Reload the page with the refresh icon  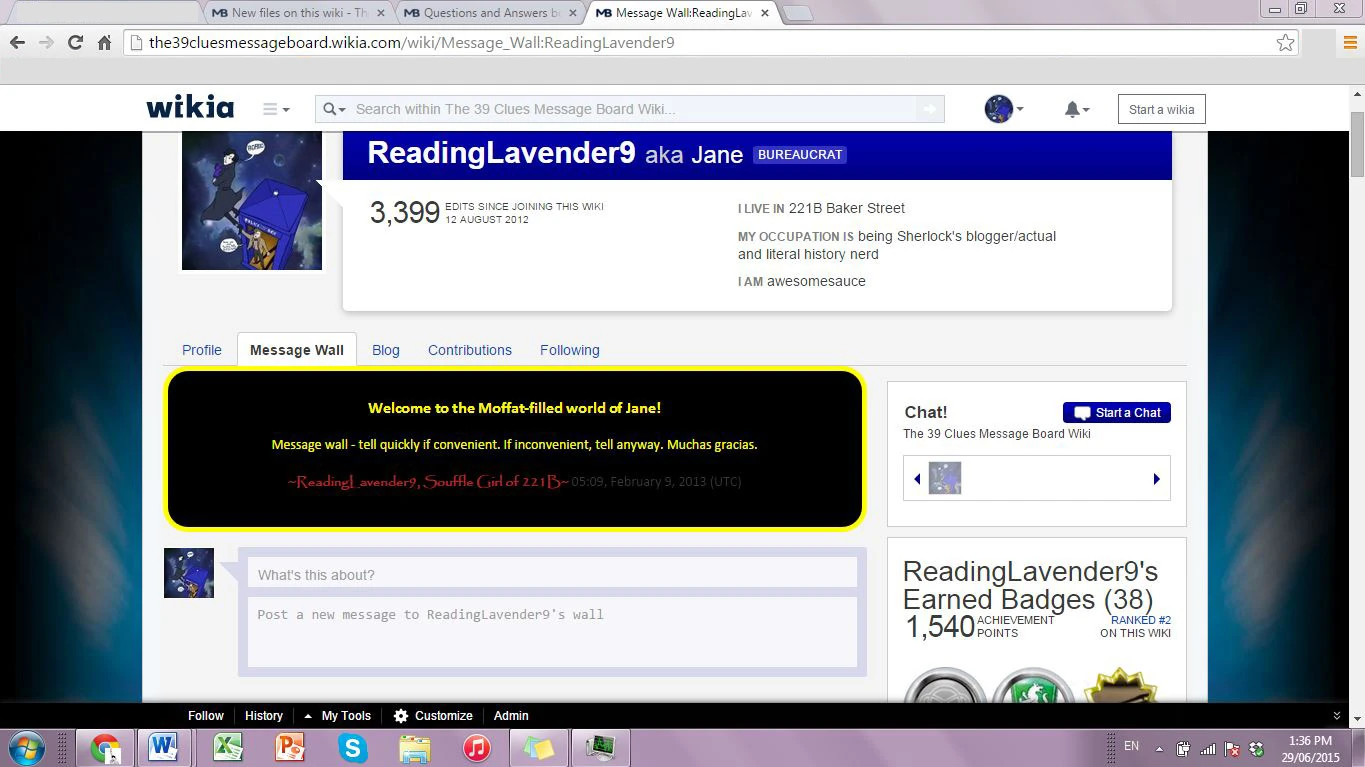75,43
